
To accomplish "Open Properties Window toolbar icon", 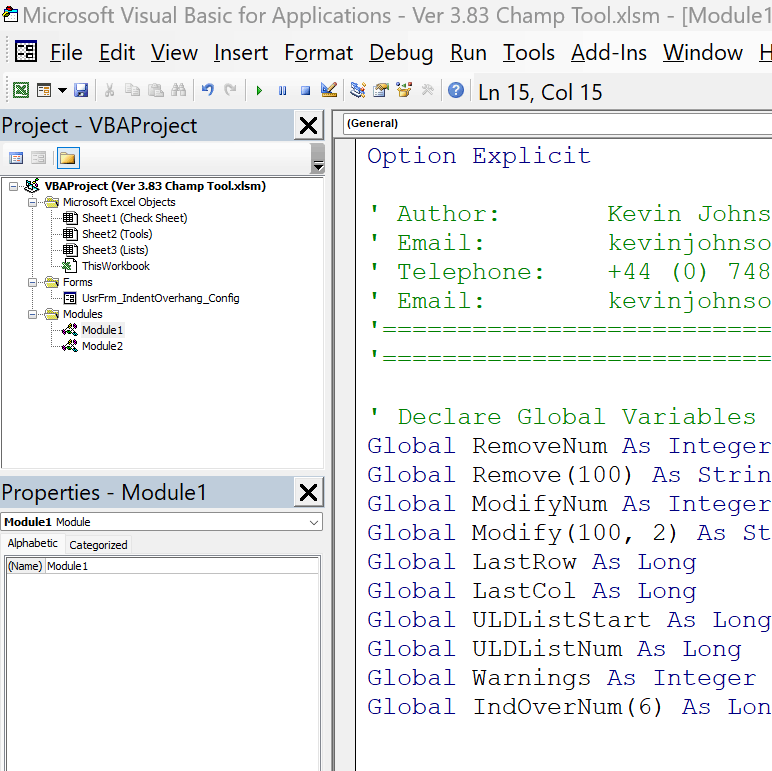I will tap(381, 90).
